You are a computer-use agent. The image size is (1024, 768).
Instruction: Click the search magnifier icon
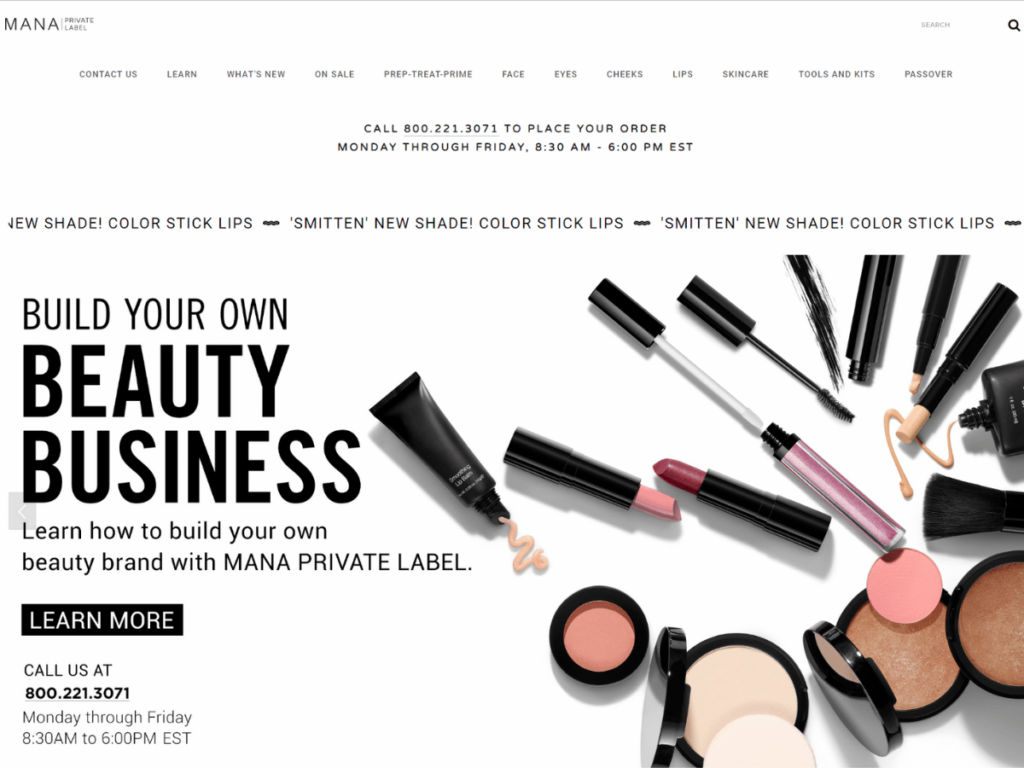1014,25
